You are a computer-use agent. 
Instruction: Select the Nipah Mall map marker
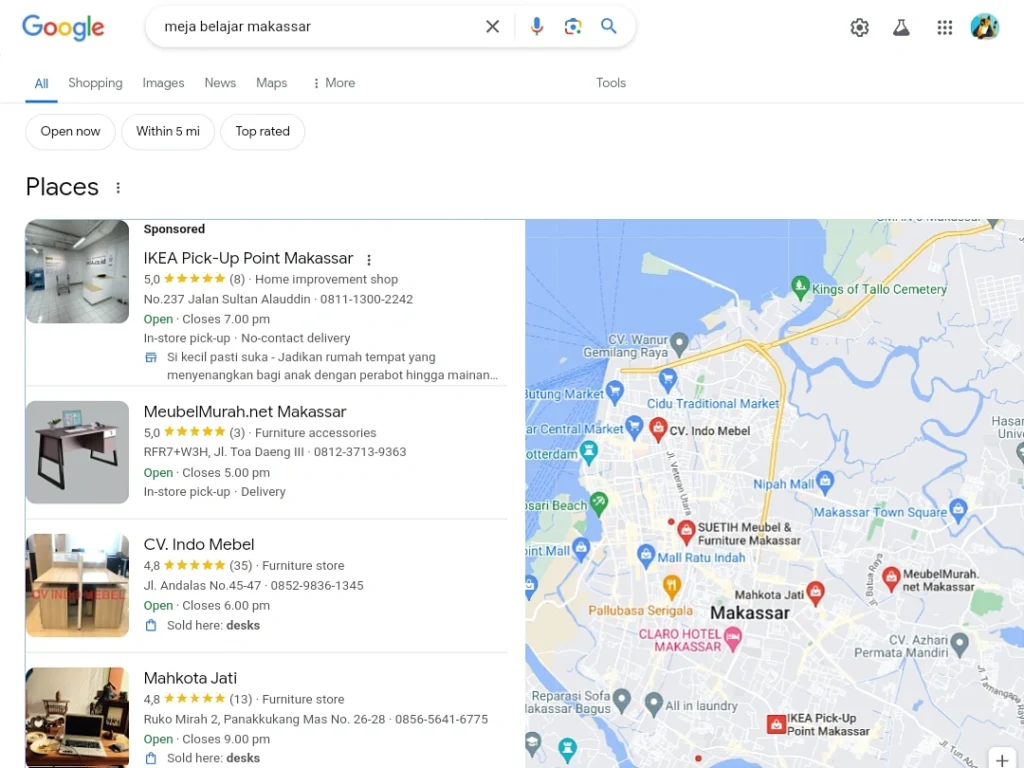[x=825, y=482]
